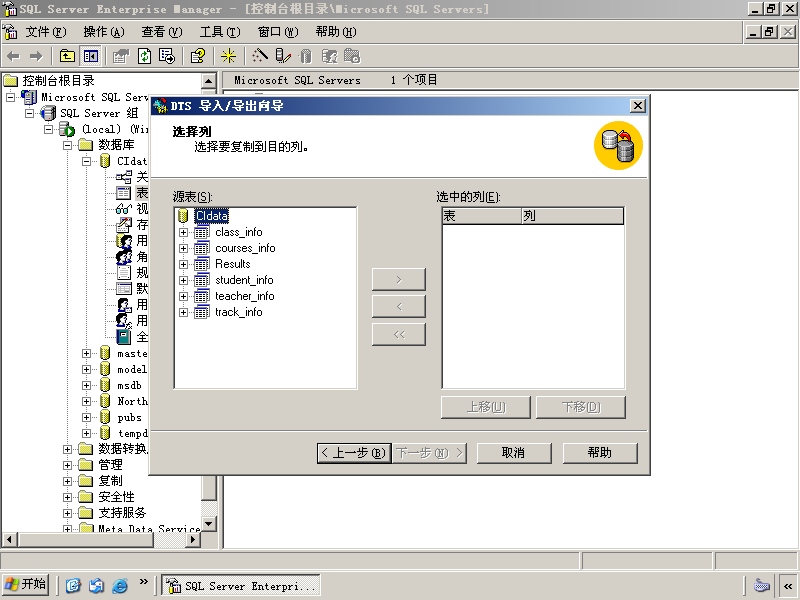
Task: Click the keyboard icon in system tray
Action: 762,585
